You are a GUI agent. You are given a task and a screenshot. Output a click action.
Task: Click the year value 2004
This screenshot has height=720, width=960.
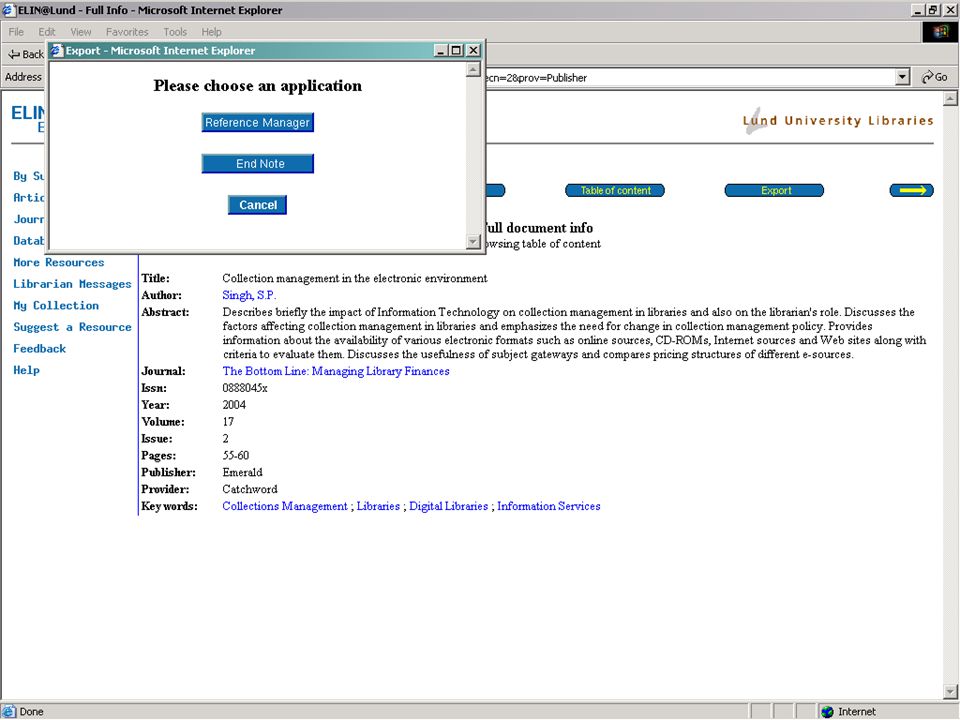(234, 405)
